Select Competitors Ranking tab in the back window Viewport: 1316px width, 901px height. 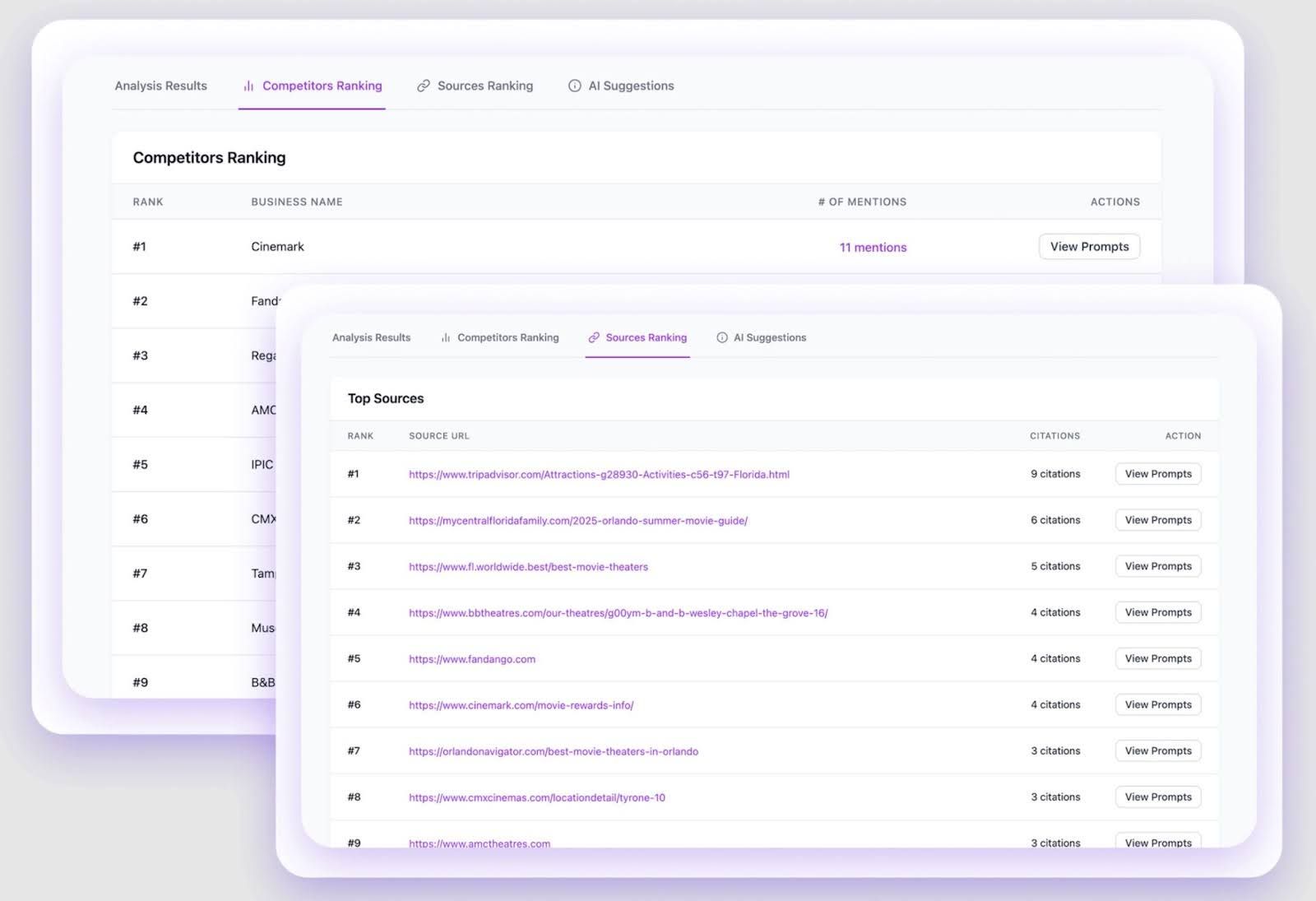pyautogui.click(x=313, y=86)
